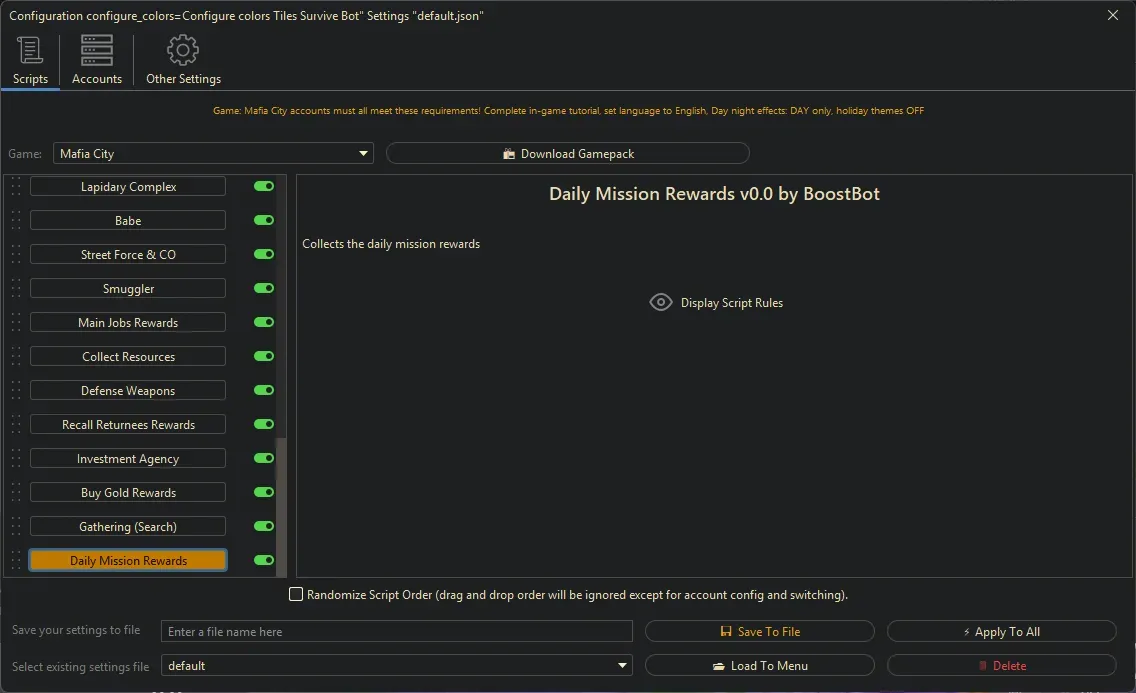The width and height of the screenshot is (1136, 693).
Task: Click the eye icon to display script rules
Action: 660,301
